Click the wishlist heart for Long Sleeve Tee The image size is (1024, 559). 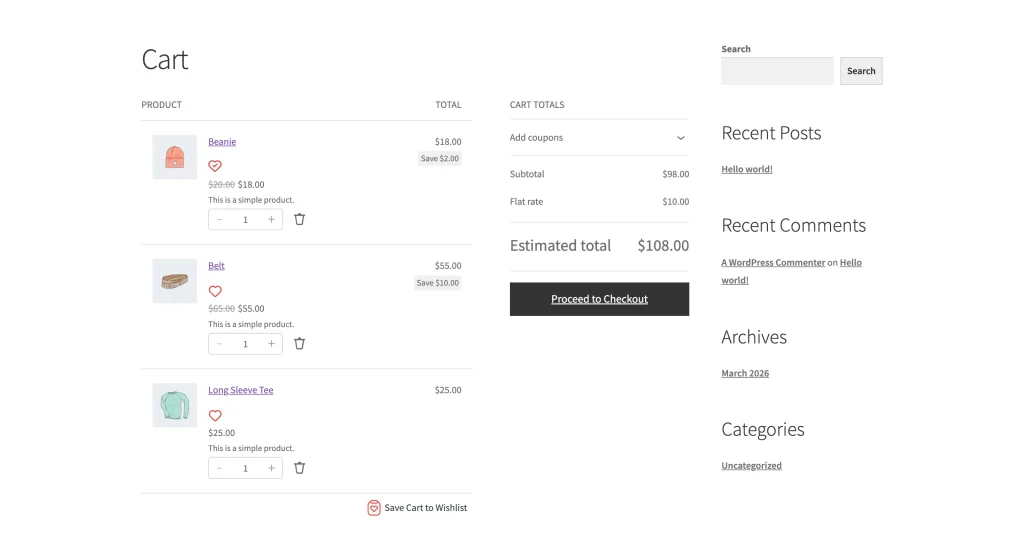coord(215,415)
